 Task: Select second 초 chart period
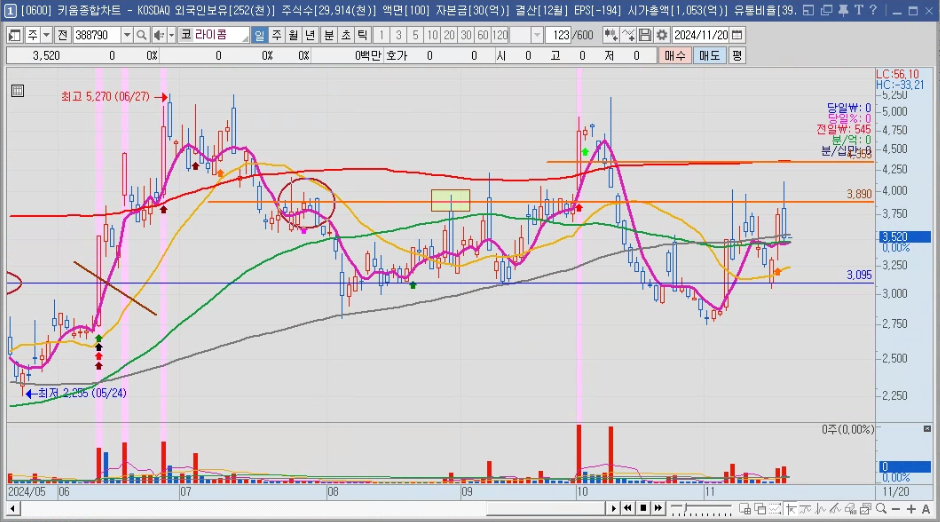(x=346, y=35)
